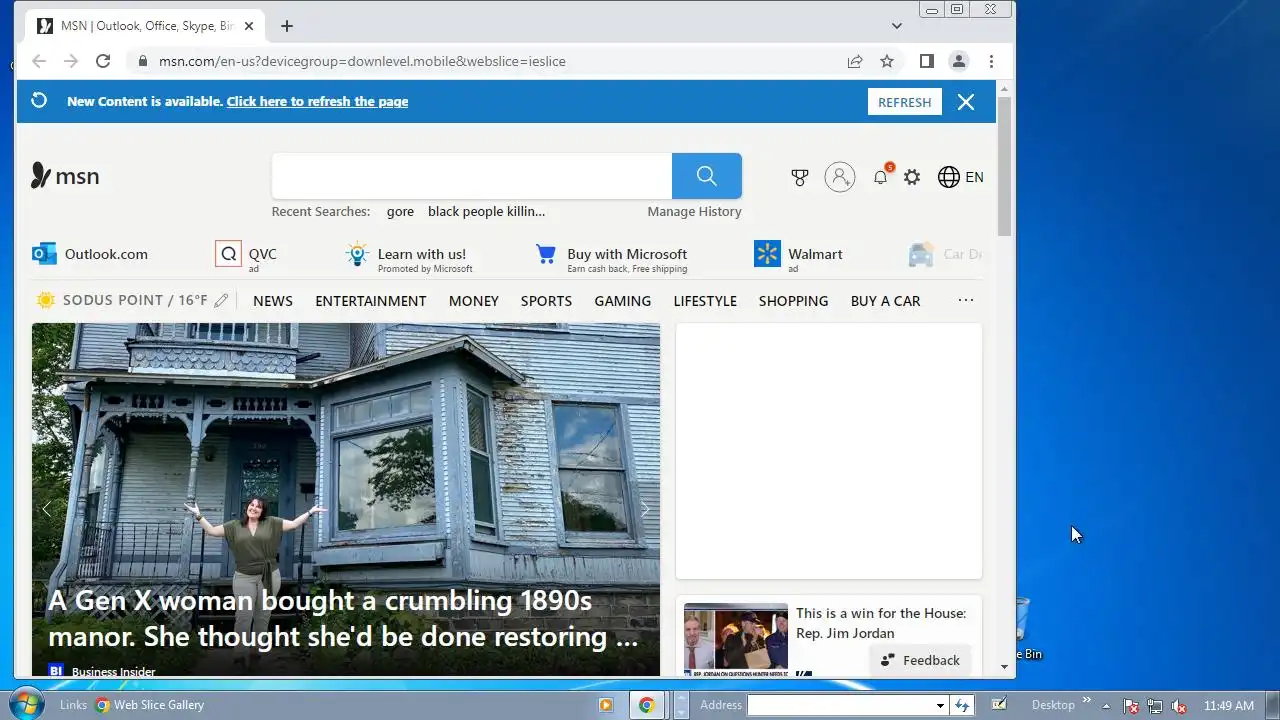This screenshot has width=1280, height=720.
Task: Open the MONEY section
Action: (474, 301)
